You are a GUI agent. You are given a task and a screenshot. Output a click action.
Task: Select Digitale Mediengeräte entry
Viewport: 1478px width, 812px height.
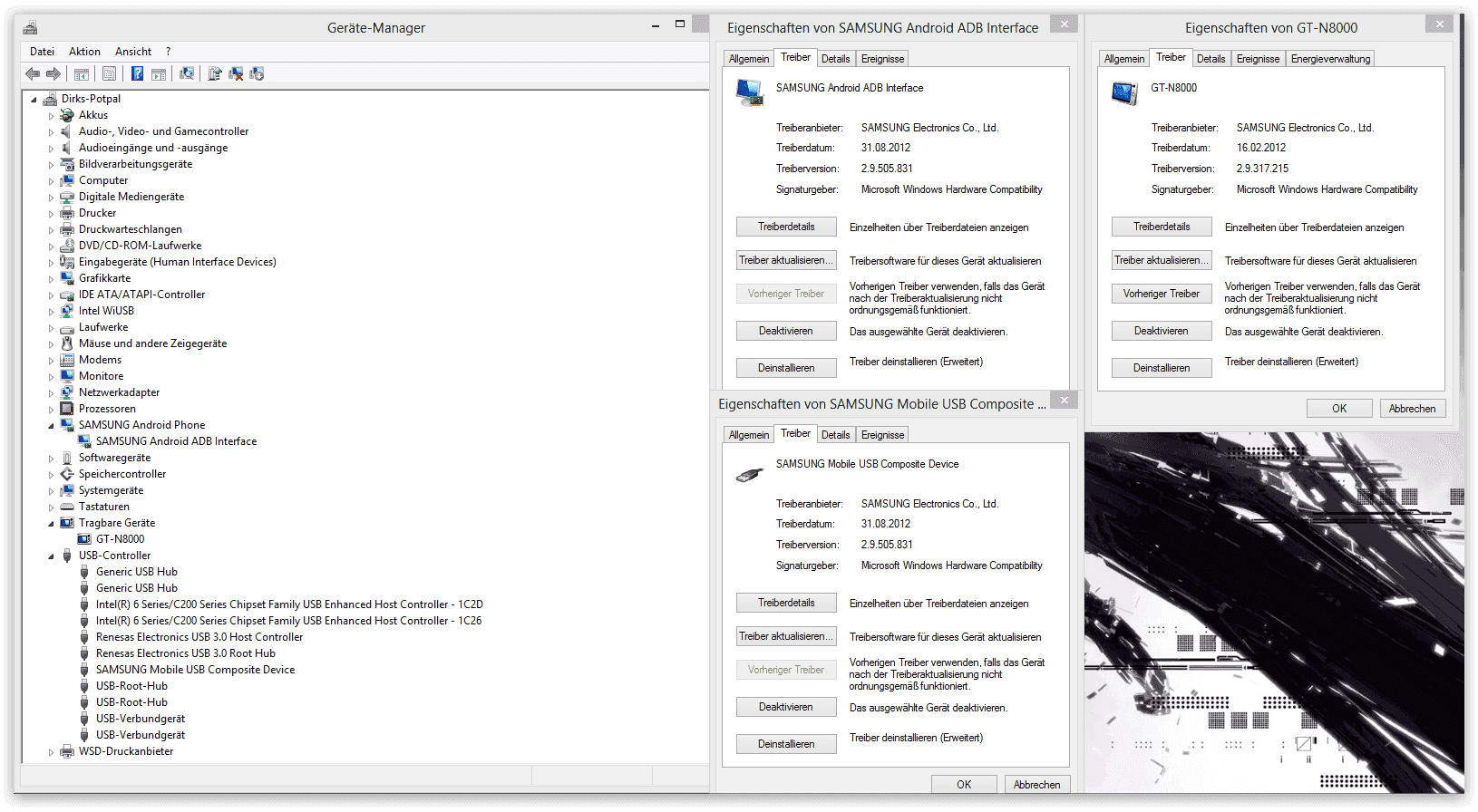pyautogui.click(x=131, y=197)
